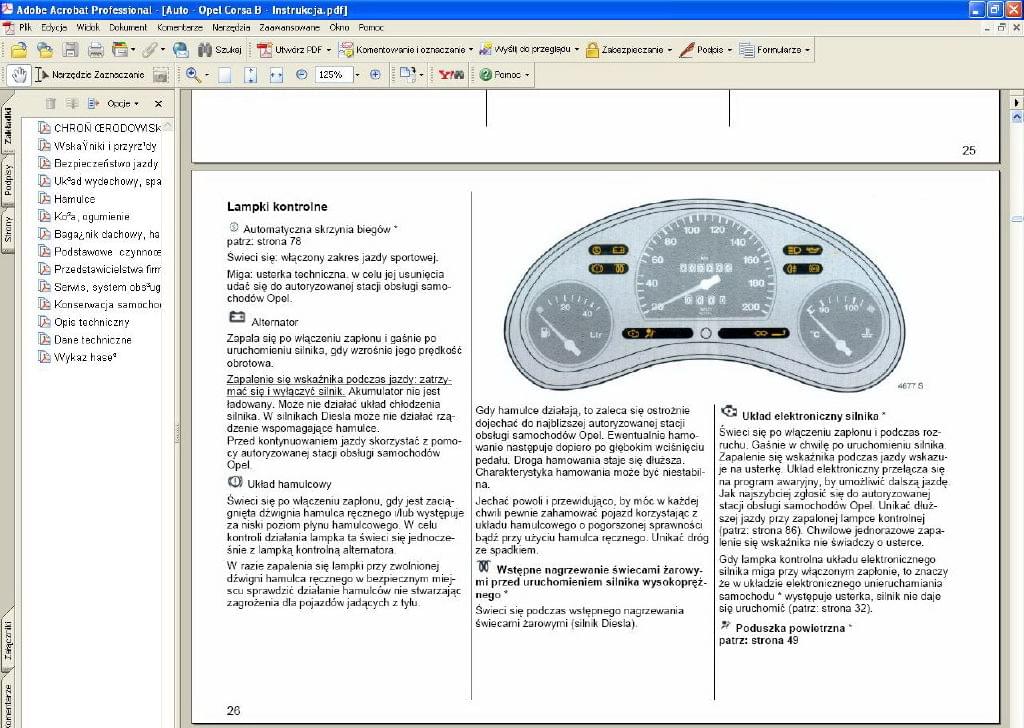
Task: Open the paperclip attach dropdown arrow
Action: coord(163,50)
